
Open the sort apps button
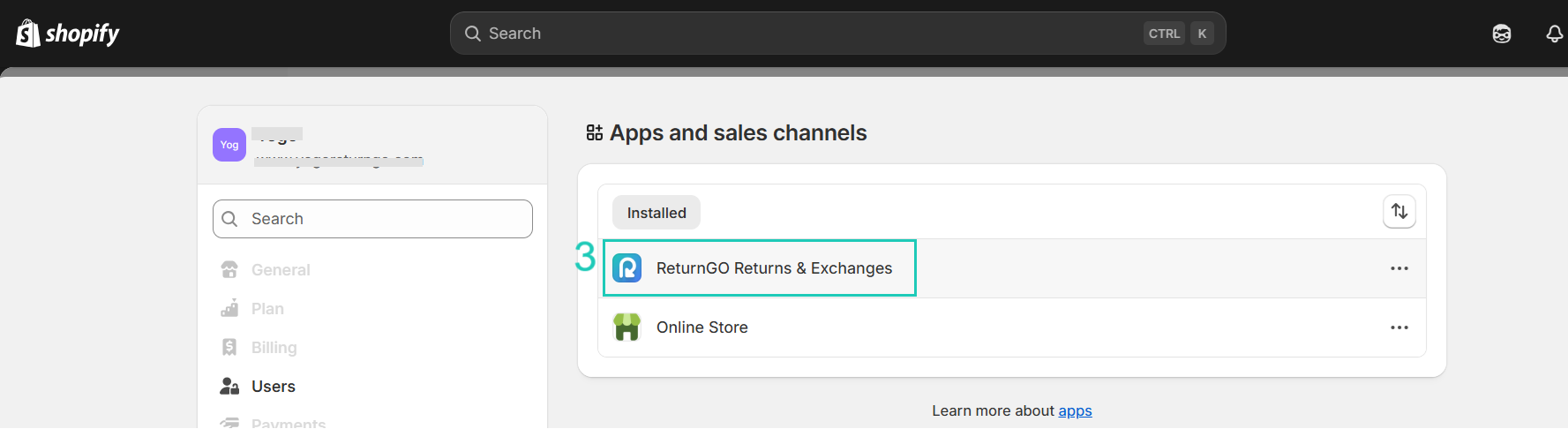(x=1399, y=211)
